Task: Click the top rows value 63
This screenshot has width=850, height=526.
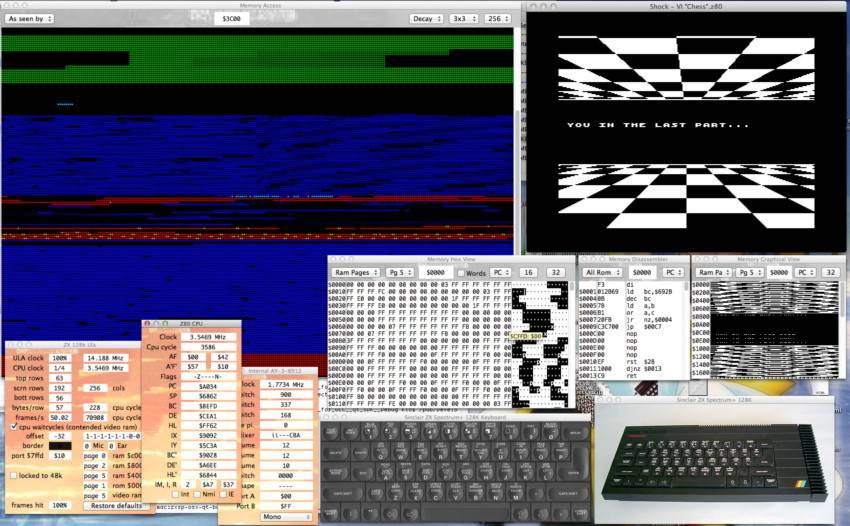Action: tap(60, 378)
